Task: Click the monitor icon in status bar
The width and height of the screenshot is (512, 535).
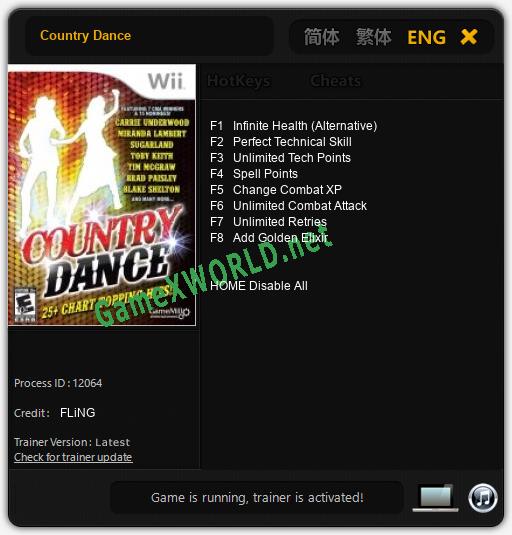Action: [435, 498]
